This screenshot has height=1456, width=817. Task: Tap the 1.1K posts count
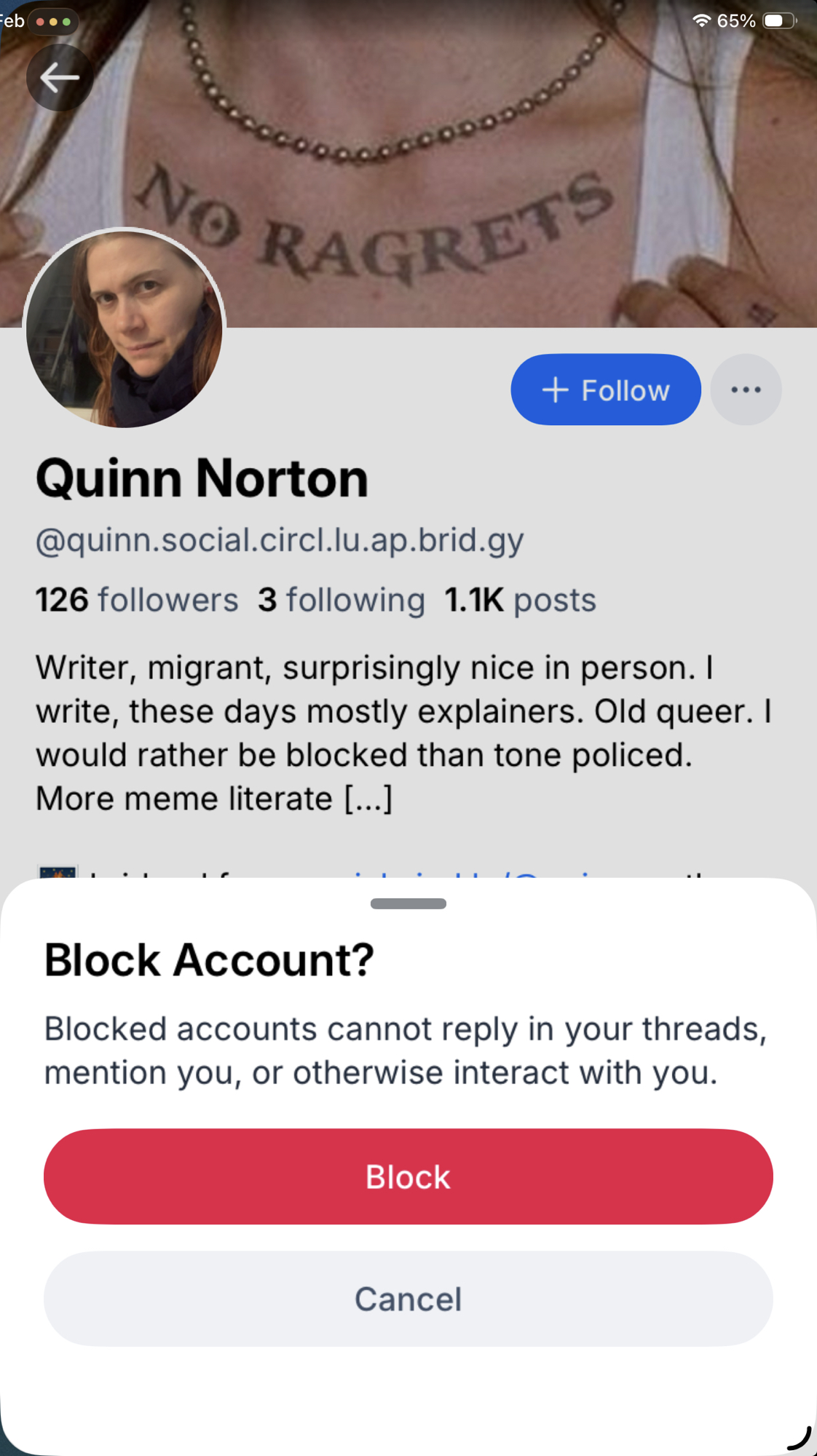[520, 600]
